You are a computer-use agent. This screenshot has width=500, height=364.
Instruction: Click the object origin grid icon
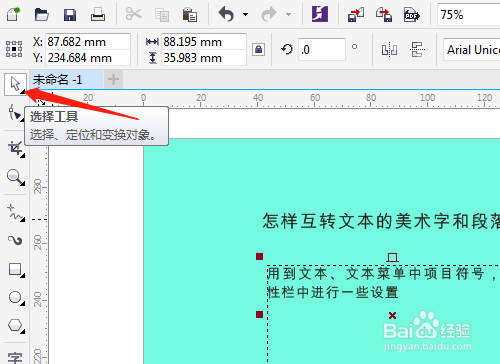coord(14,49)
